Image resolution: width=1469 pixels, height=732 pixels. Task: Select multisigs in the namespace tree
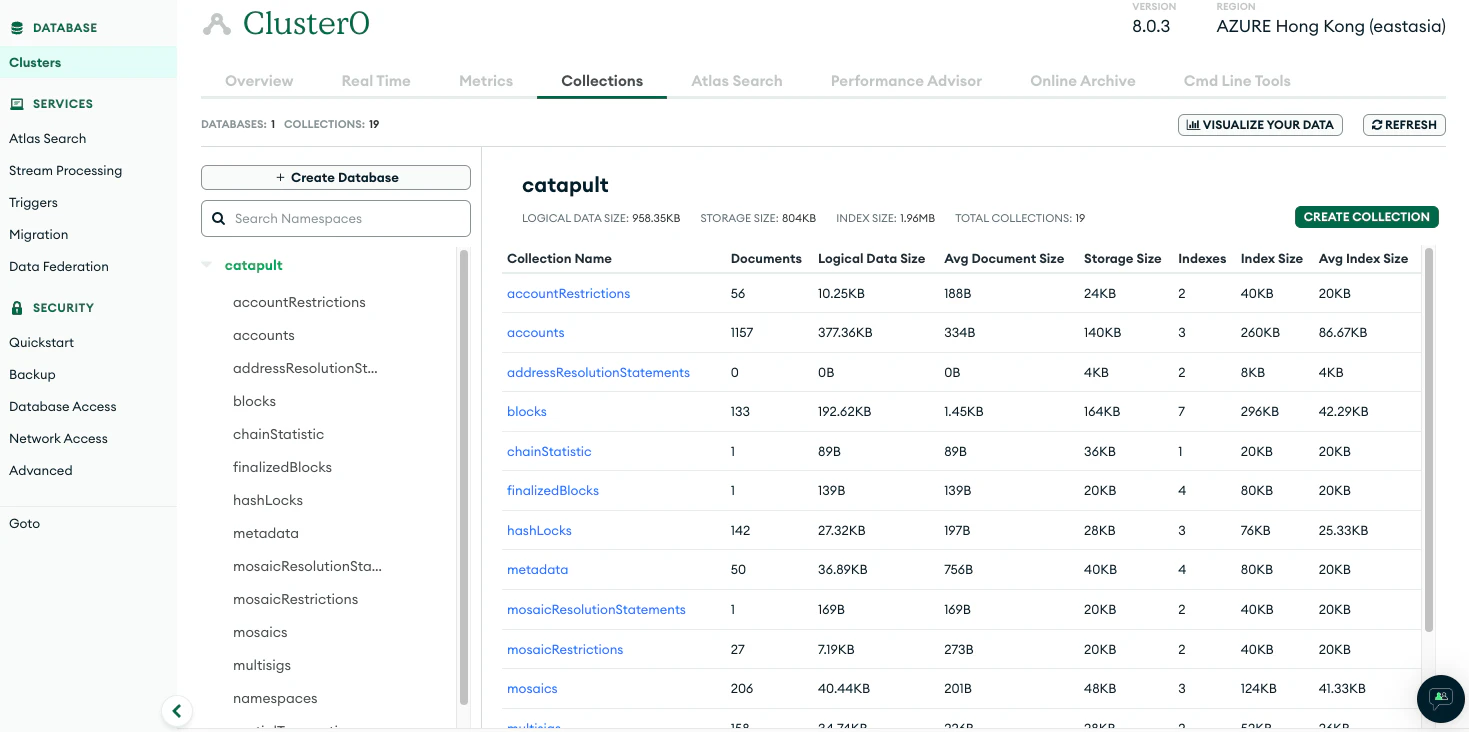coord(262,666)
